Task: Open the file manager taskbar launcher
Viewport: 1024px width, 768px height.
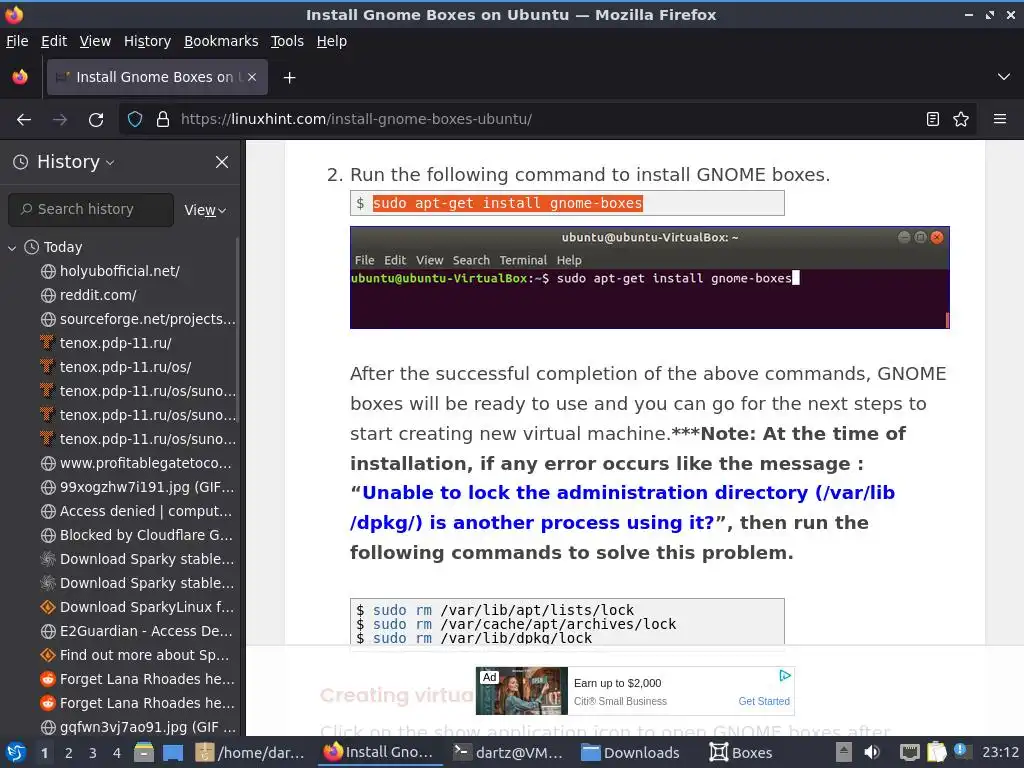Action: [144, 753]
